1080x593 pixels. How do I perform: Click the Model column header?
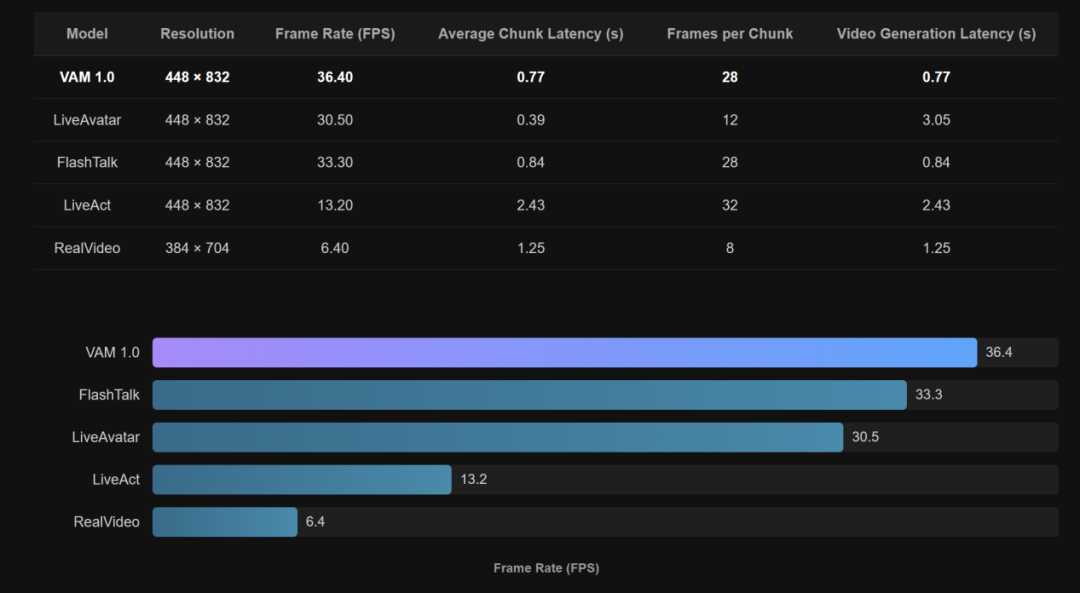click(87, 34)
